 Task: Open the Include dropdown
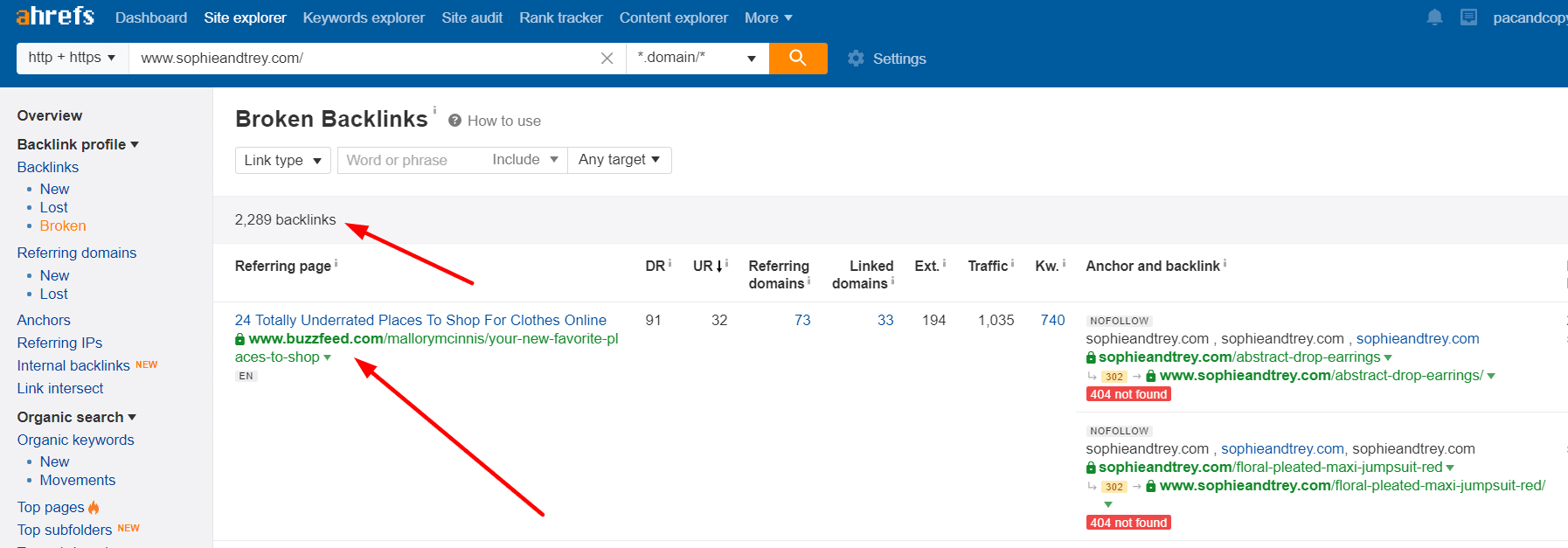coord(524,160)
